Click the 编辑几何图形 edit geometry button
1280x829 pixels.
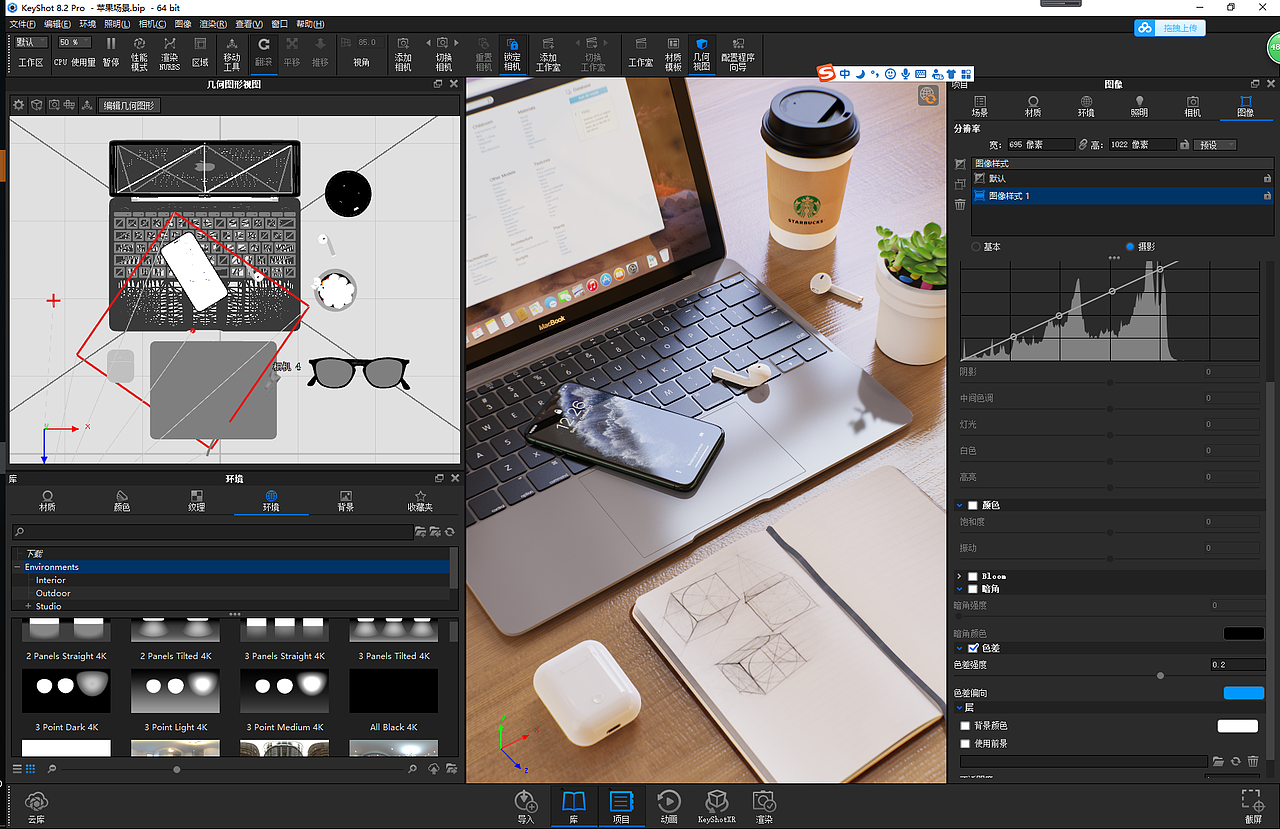click(x=130, y=105)
